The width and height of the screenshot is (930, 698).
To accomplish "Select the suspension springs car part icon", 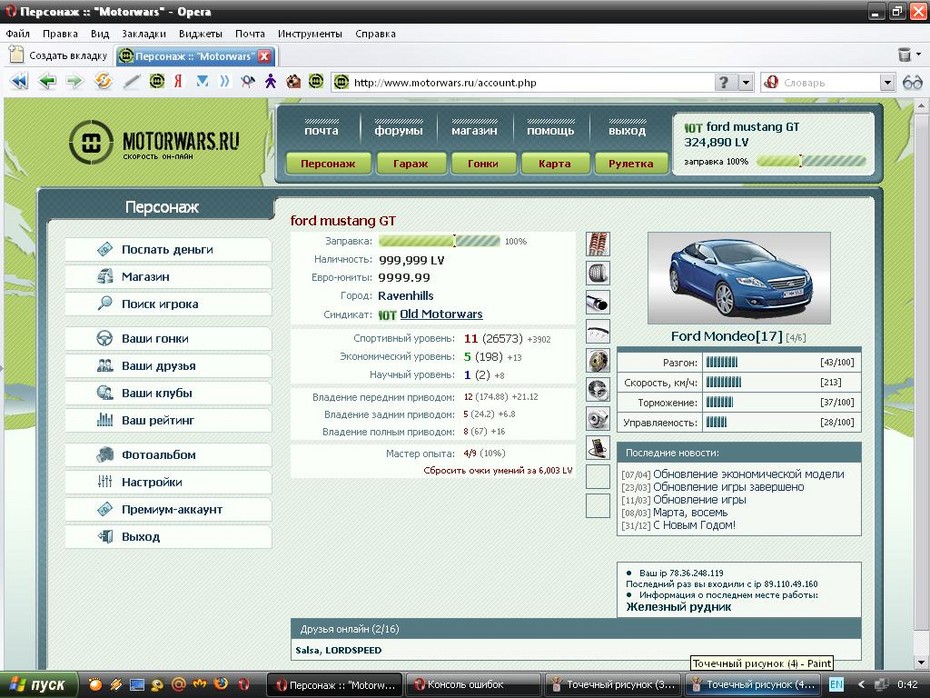I will point(598,244).
